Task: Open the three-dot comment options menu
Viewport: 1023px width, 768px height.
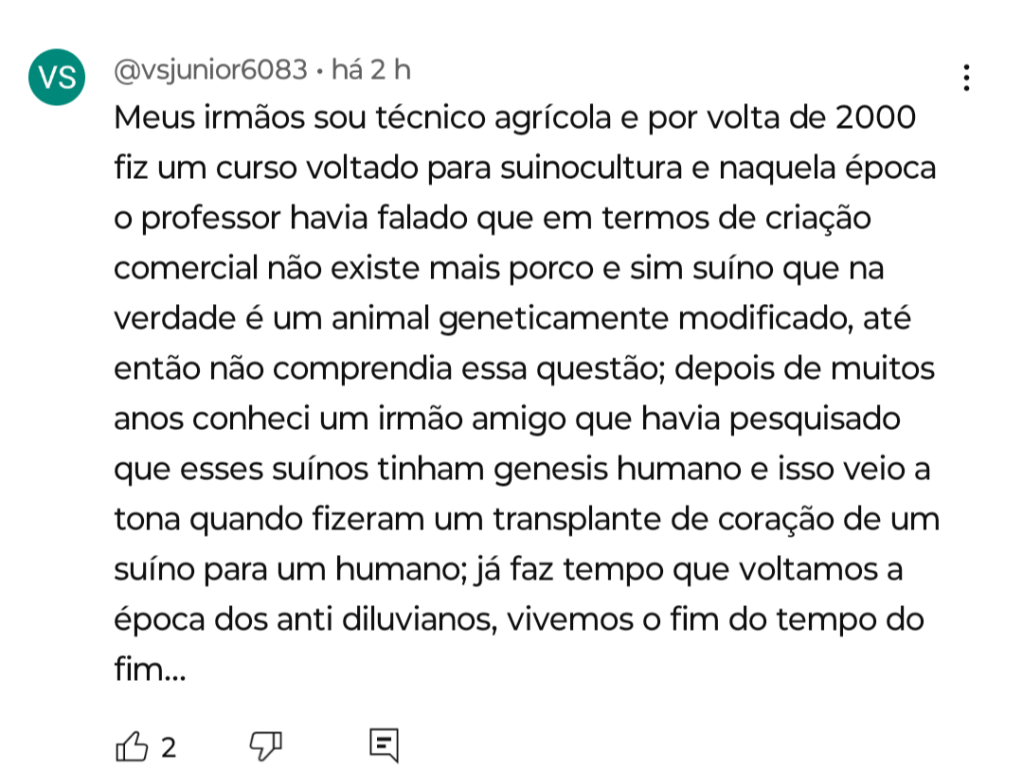Action: 966,78
